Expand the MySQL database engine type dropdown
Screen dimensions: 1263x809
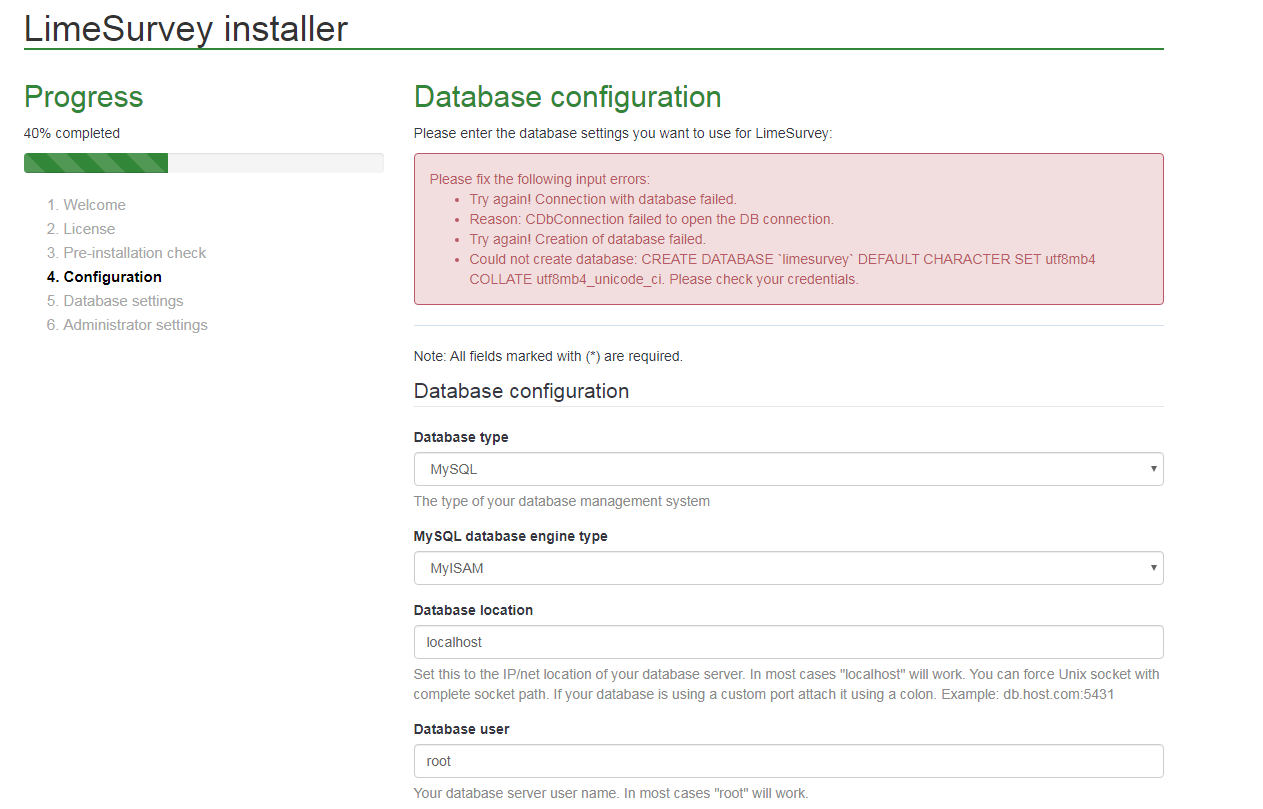788,568
